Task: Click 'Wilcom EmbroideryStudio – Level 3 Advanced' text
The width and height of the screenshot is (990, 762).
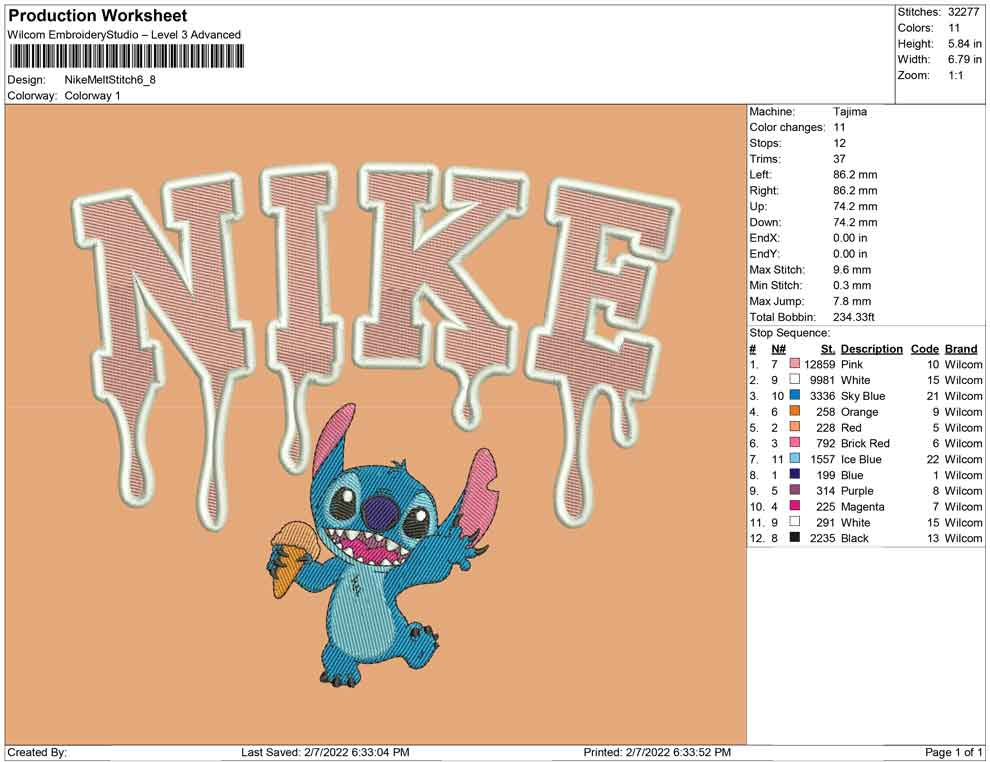Action: click(124, 35)
